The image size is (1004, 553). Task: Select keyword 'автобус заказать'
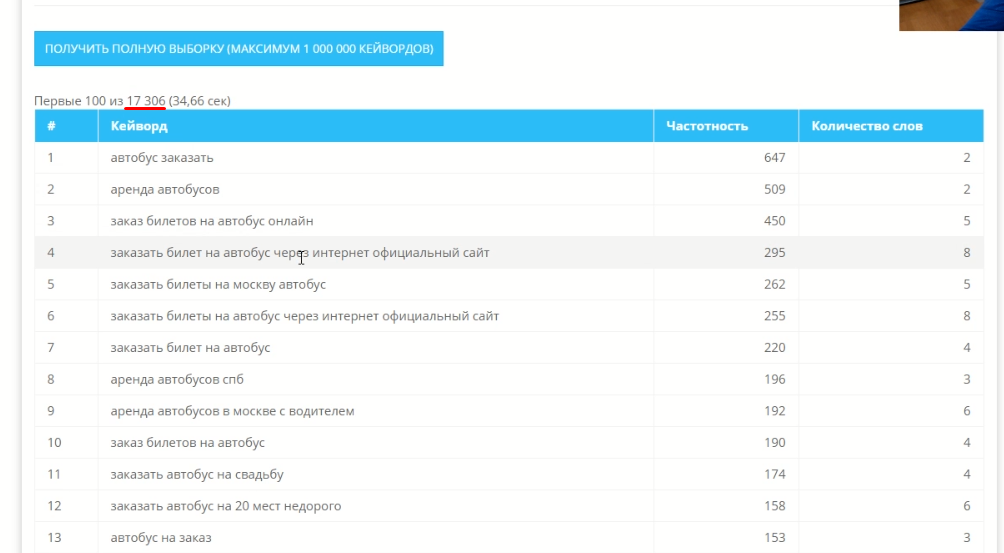[162, 157]
